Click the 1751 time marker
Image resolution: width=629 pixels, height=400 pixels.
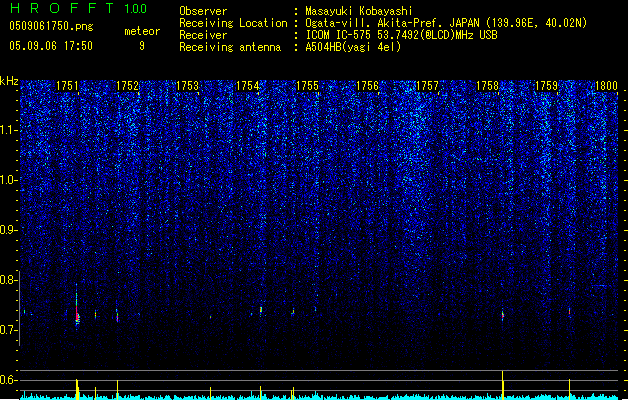67,86
